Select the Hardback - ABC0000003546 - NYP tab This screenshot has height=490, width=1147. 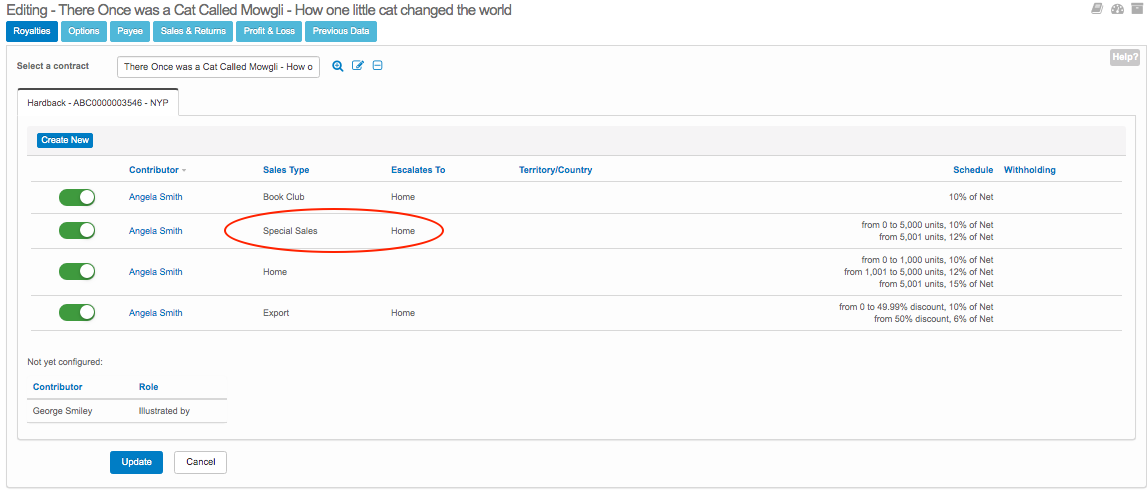98,102
